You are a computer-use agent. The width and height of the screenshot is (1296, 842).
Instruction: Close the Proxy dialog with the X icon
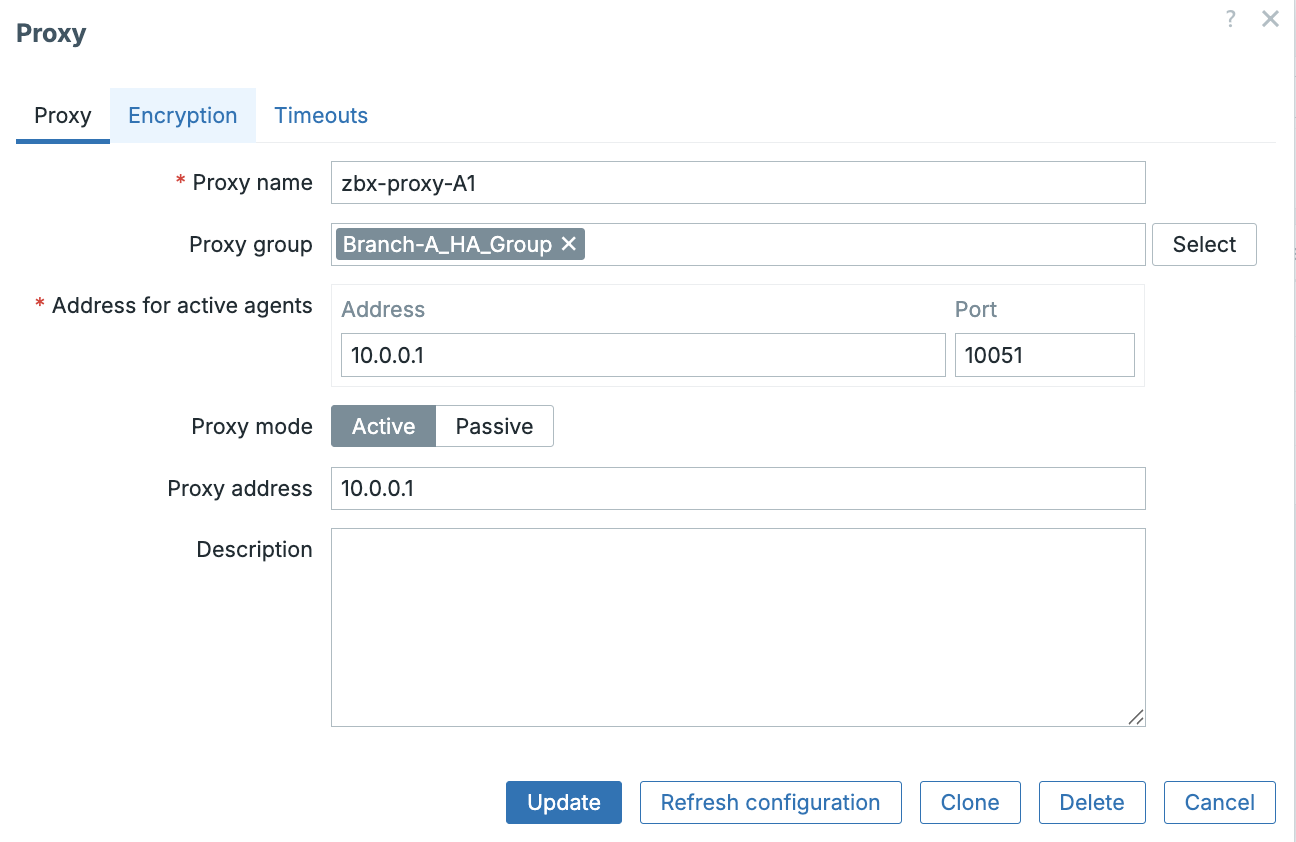pyautogui.click(x=1270, y=18)
